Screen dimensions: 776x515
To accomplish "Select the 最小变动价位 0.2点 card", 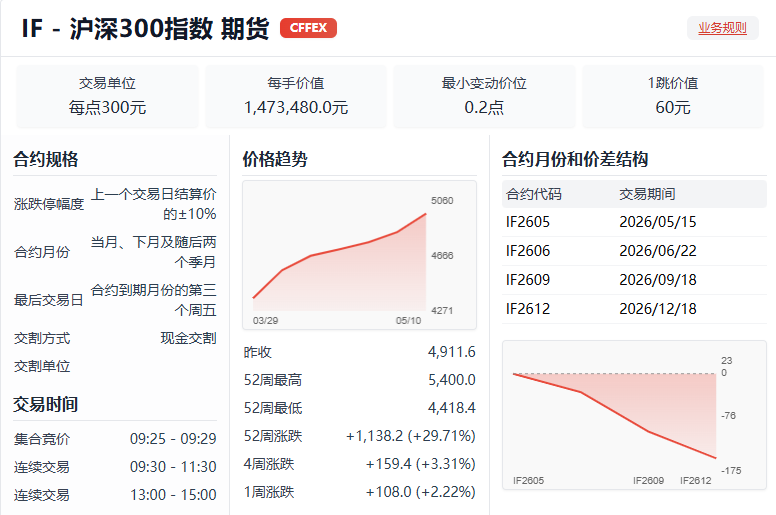I will 484,96.
